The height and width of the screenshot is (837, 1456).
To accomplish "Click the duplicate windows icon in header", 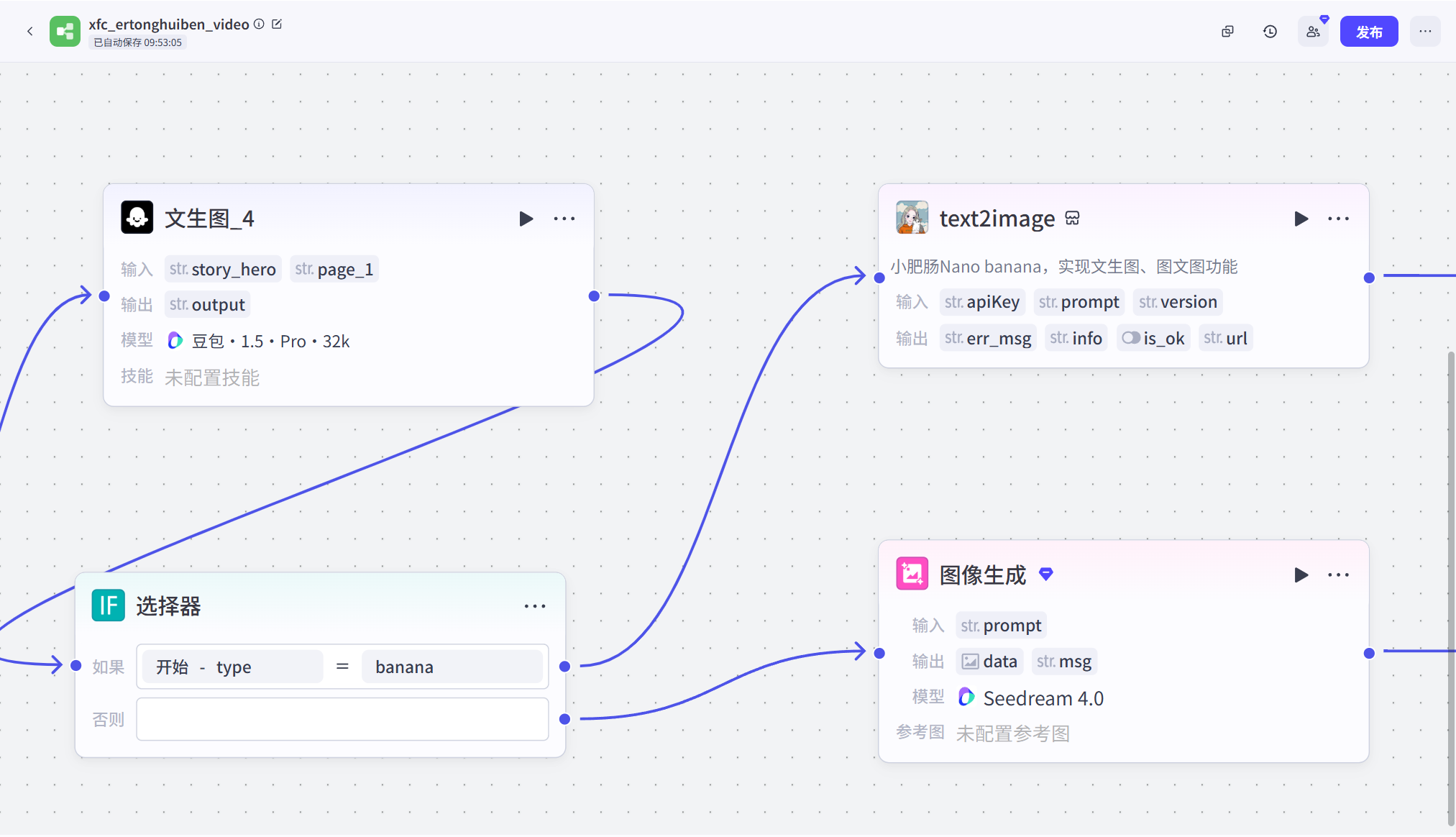I will [x=1228, y=32].
